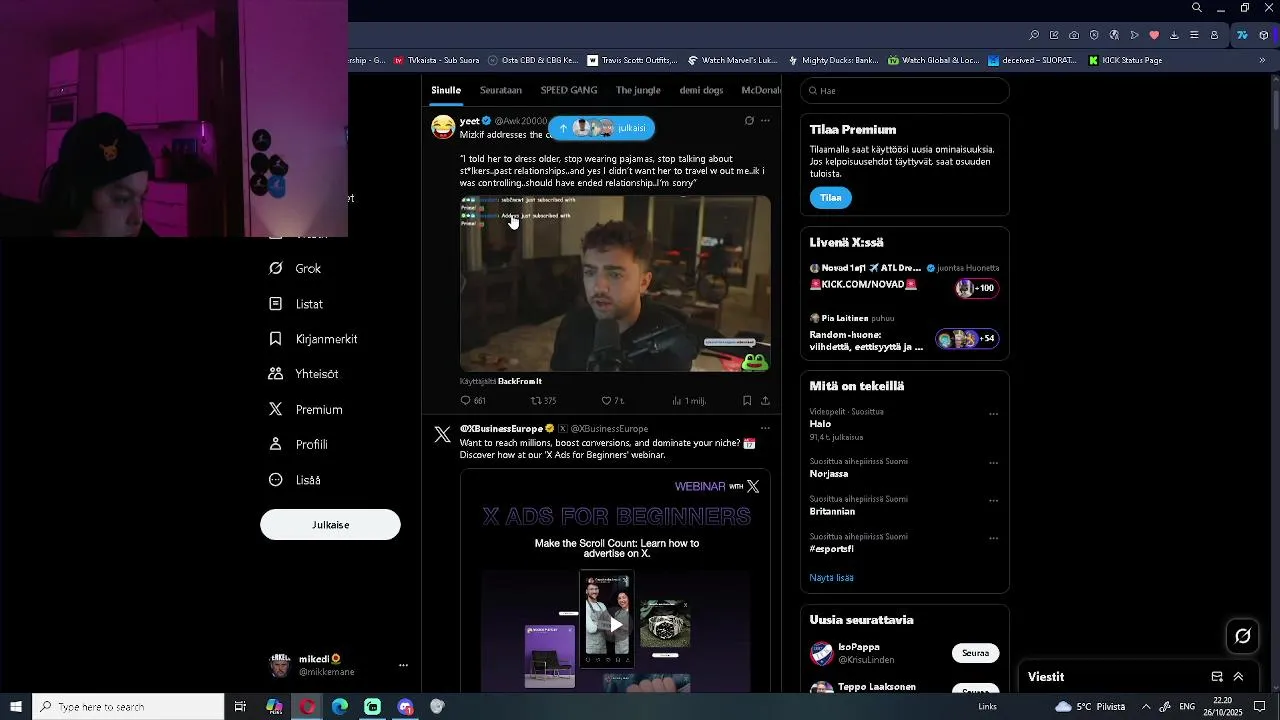Viewport: 1280px width, 720px height.
Task: Repost yeet's post with 375 reposts
Action: tap(543, 401)
